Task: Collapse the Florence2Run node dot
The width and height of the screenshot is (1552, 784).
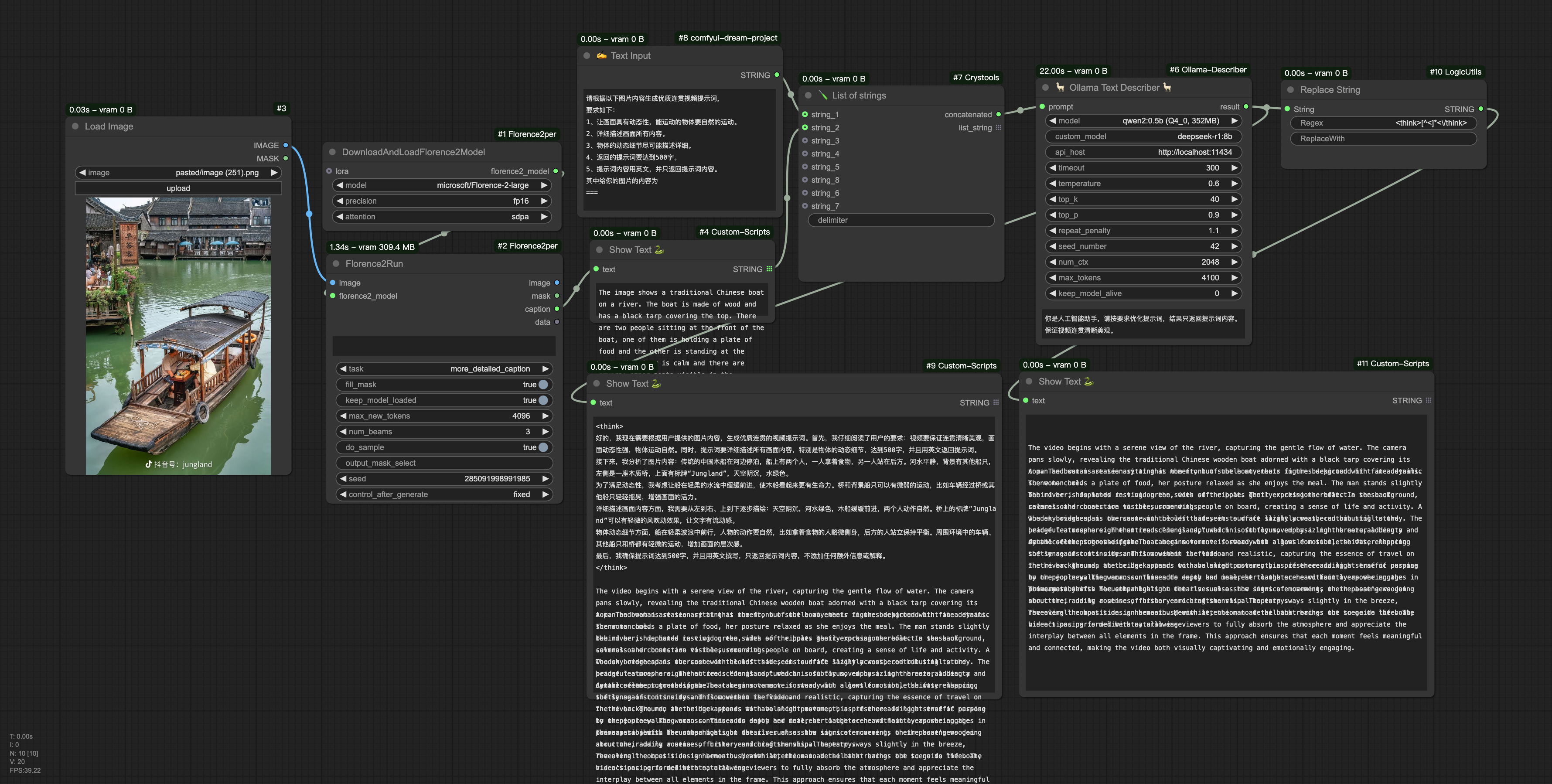Action: pyautogui.click(x=336, y=264)
